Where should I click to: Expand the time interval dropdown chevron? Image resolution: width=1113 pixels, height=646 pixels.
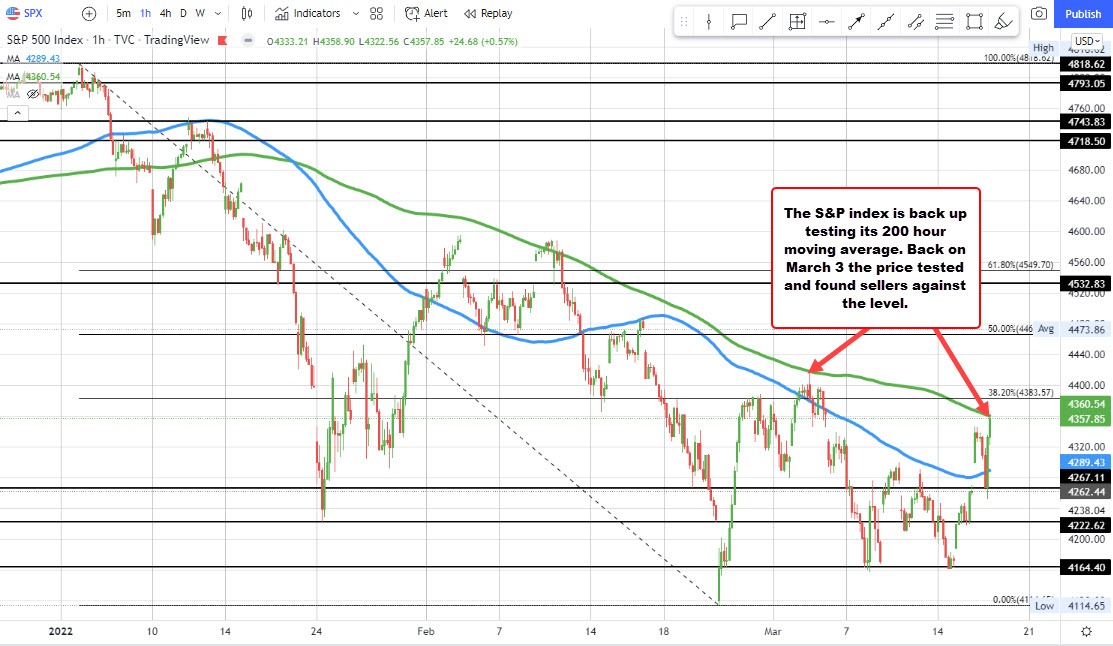(216, 13)
